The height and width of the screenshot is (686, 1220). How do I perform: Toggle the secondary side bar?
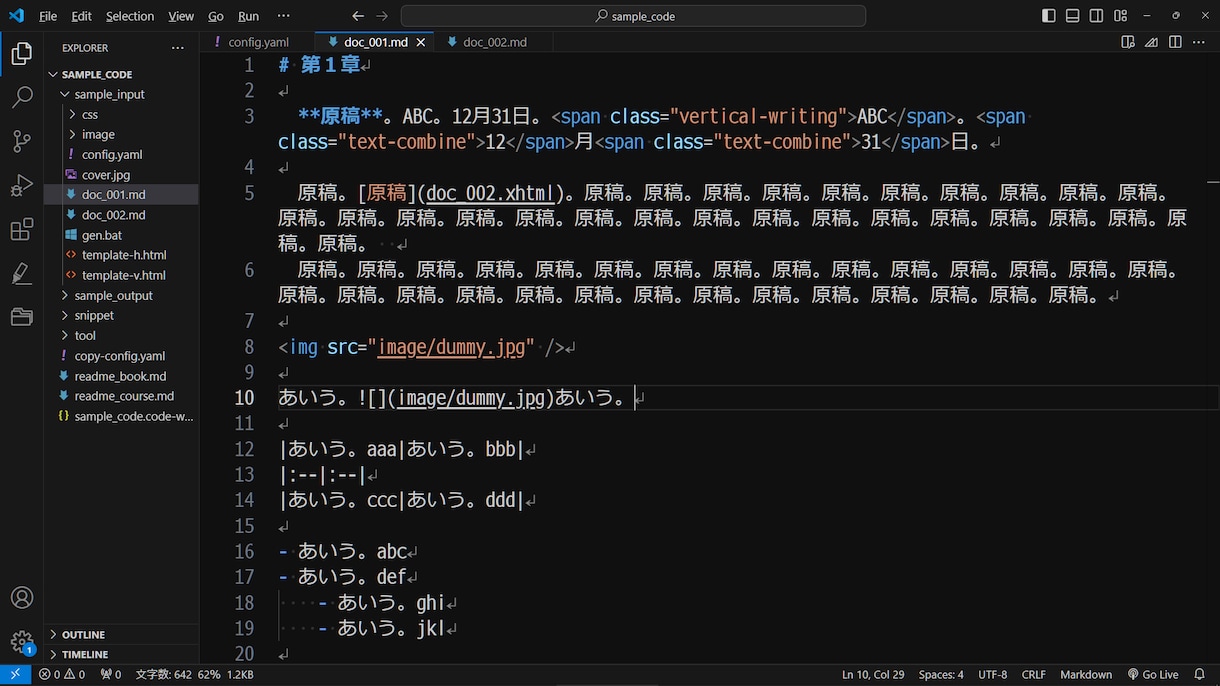[x=1097, y=16]
